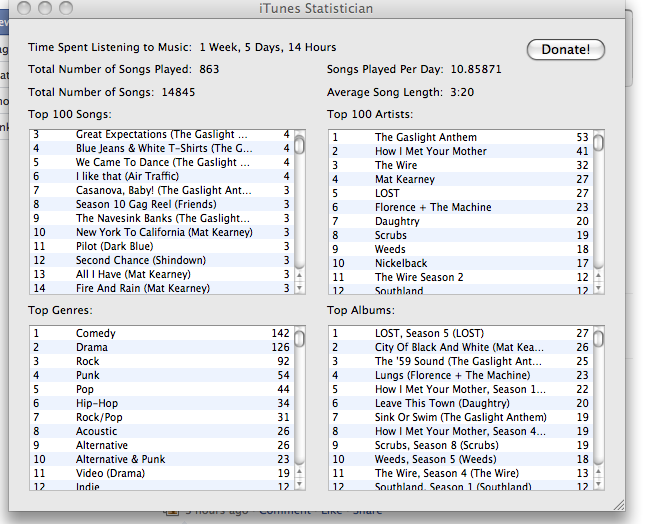
Task: Click the Donate! button
Action: [565, 50]
